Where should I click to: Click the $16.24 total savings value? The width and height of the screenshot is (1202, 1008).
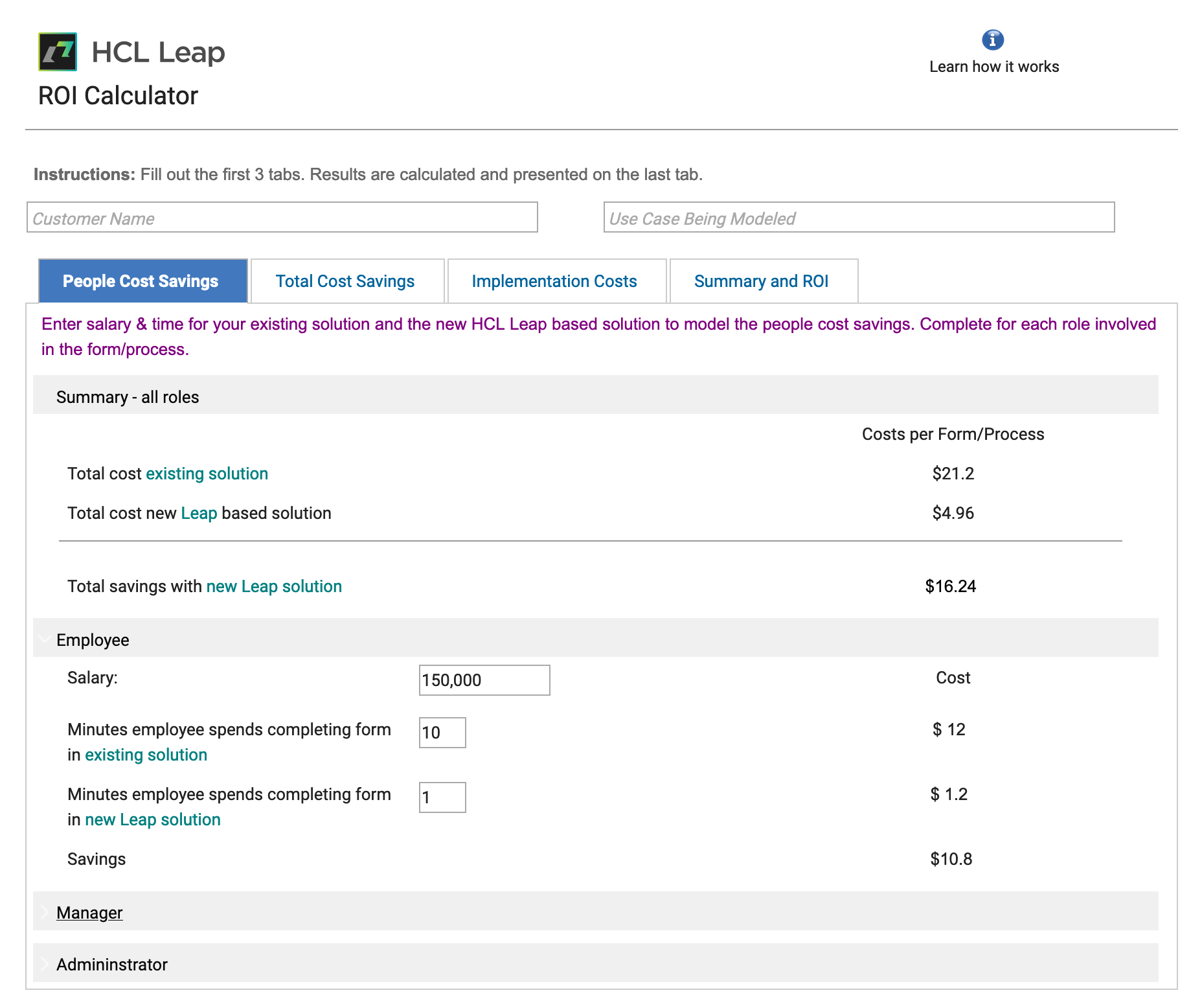[950, 586]
